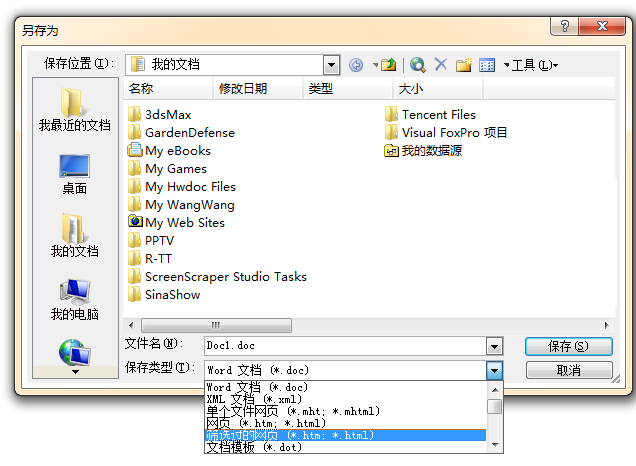Click the Search the Web icon
Screen dimensions: 636x466
click(417, 65)
